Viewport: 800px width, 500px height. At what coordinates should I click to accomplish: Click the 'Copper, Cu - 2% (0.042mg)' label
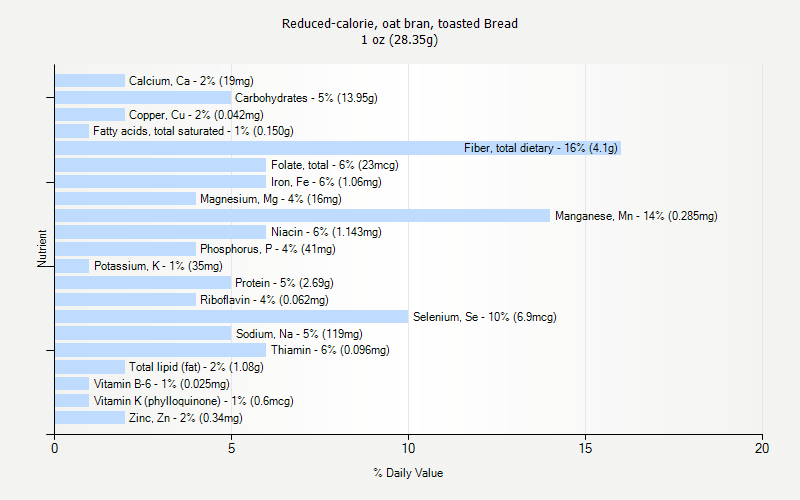(196, 115)
